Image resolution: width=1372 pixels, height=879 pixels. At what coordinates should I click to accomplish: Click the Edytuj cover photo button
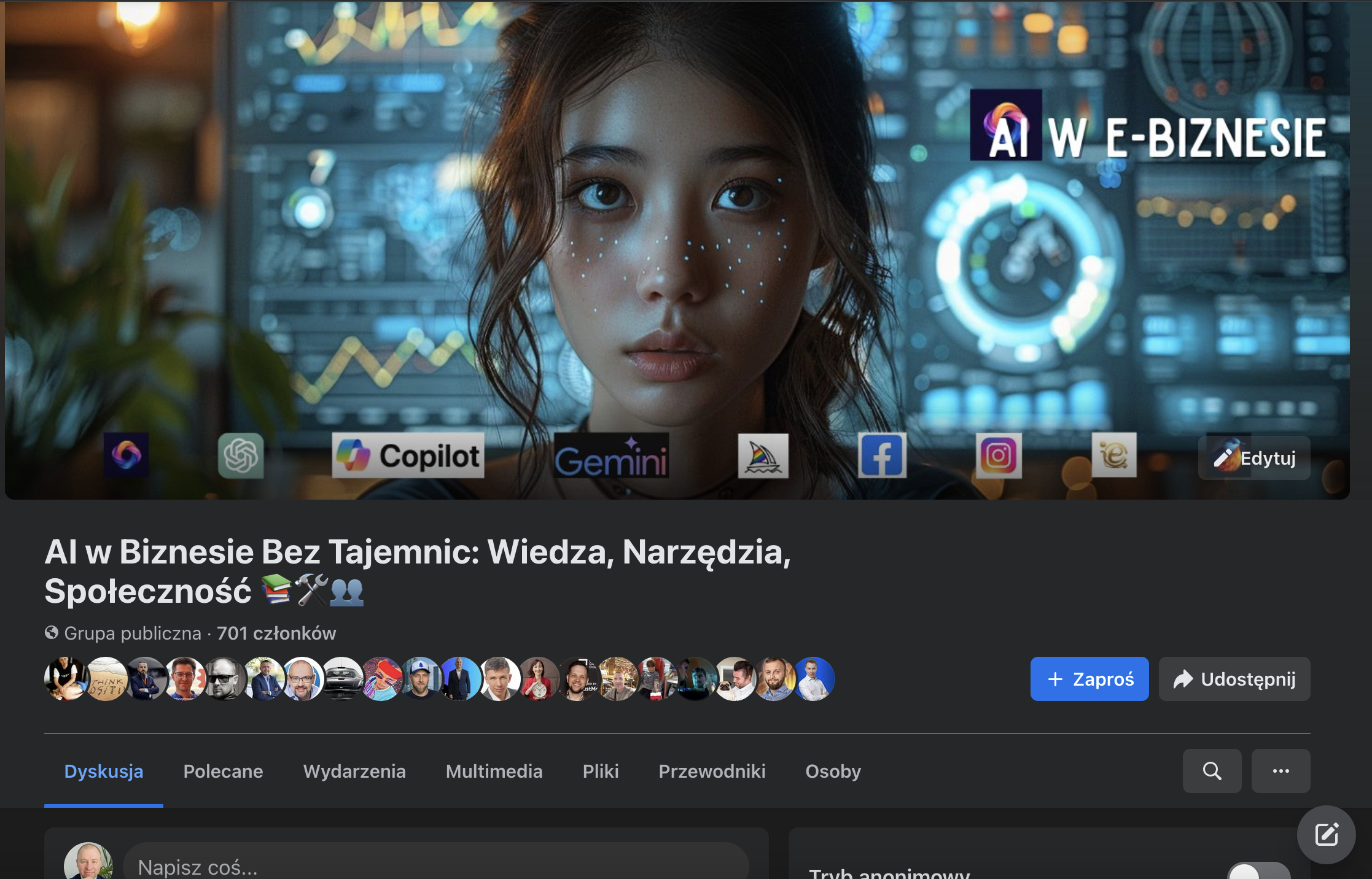[1253, 458]
